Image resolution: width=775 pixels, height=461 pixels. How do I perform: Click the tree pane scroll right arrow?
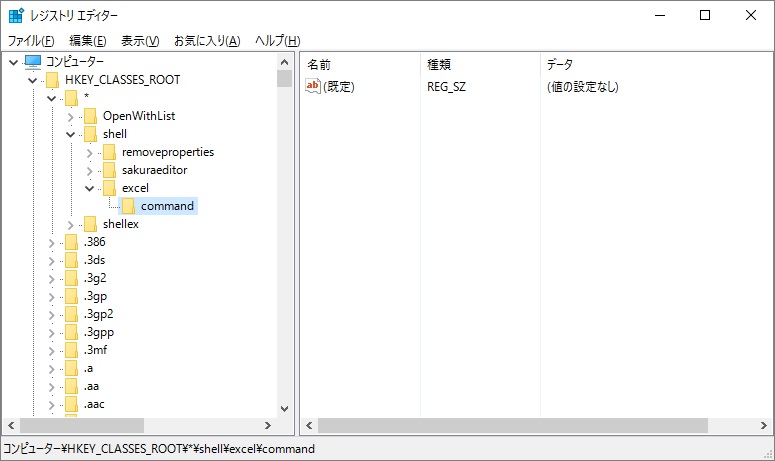point(268,425)
